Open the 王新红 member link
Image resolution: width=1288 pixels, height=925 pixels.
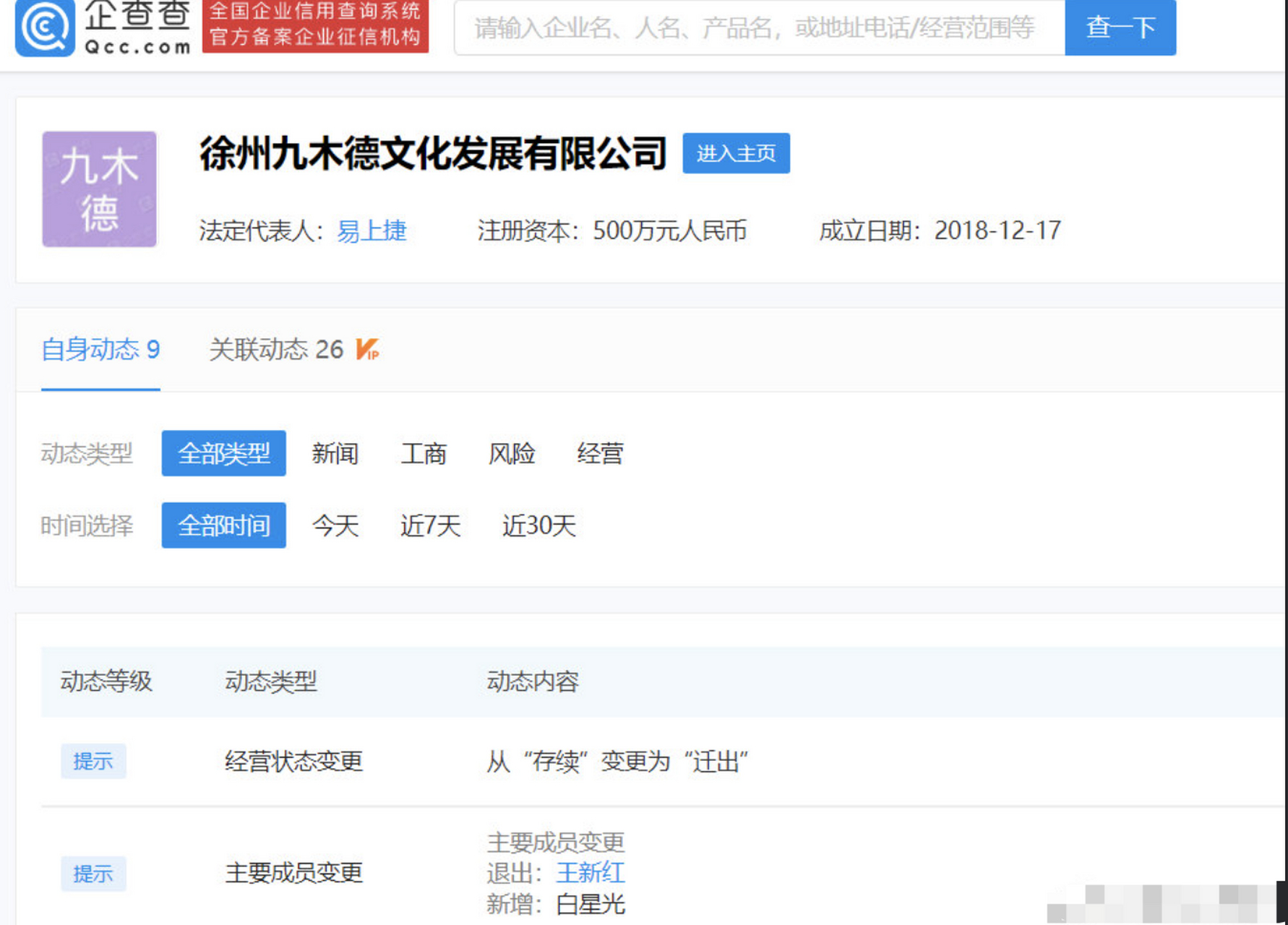click(591, 873)
